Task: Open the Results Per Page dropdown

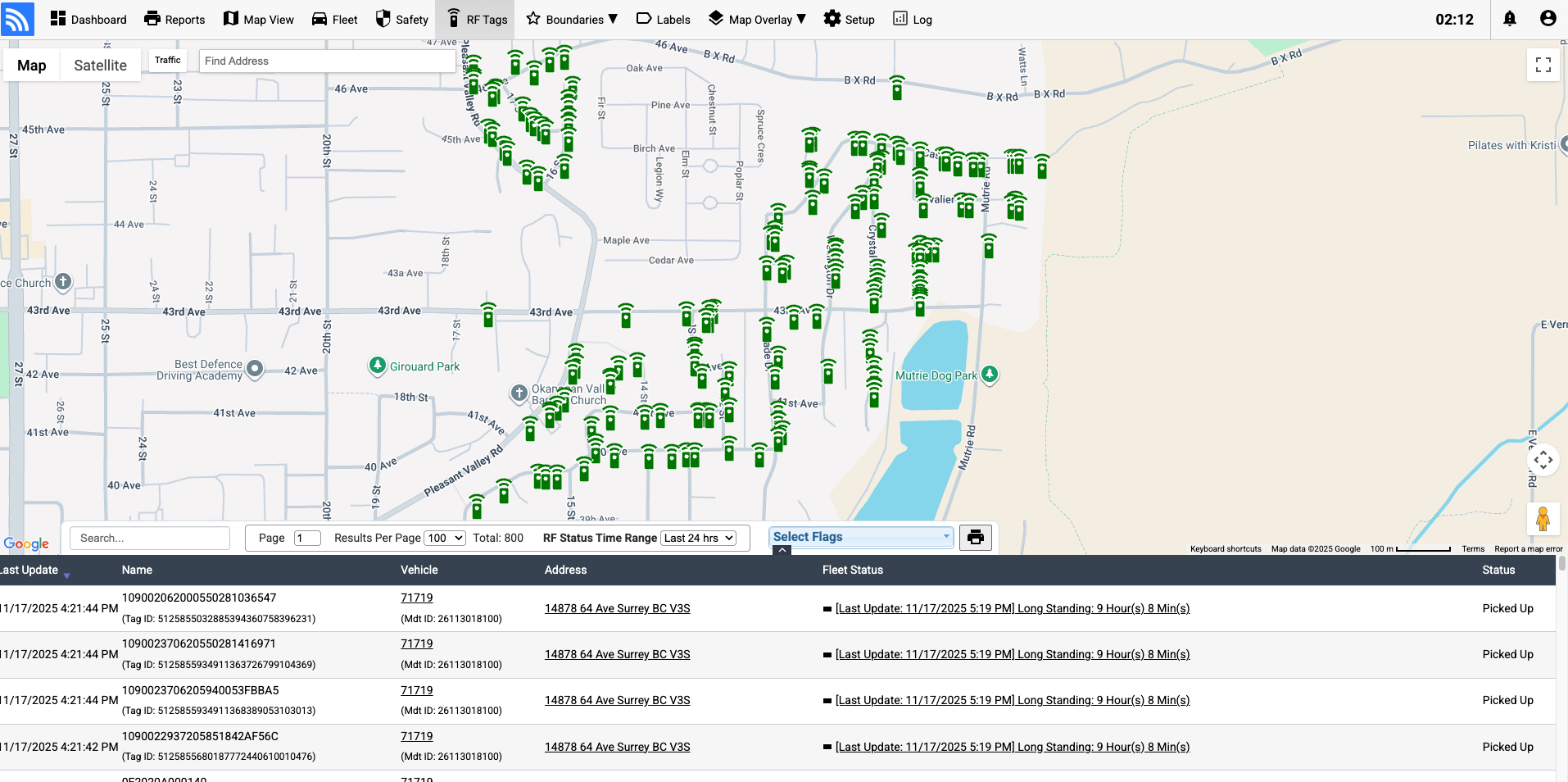Action: point(445,538)
